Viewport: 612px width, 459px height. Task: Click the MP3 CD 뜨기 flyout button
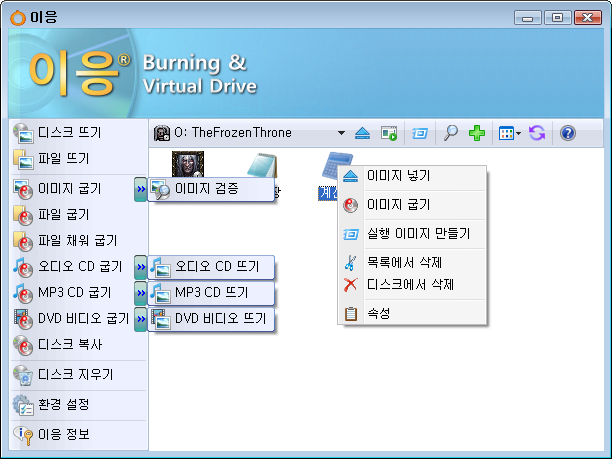(211, 293)
